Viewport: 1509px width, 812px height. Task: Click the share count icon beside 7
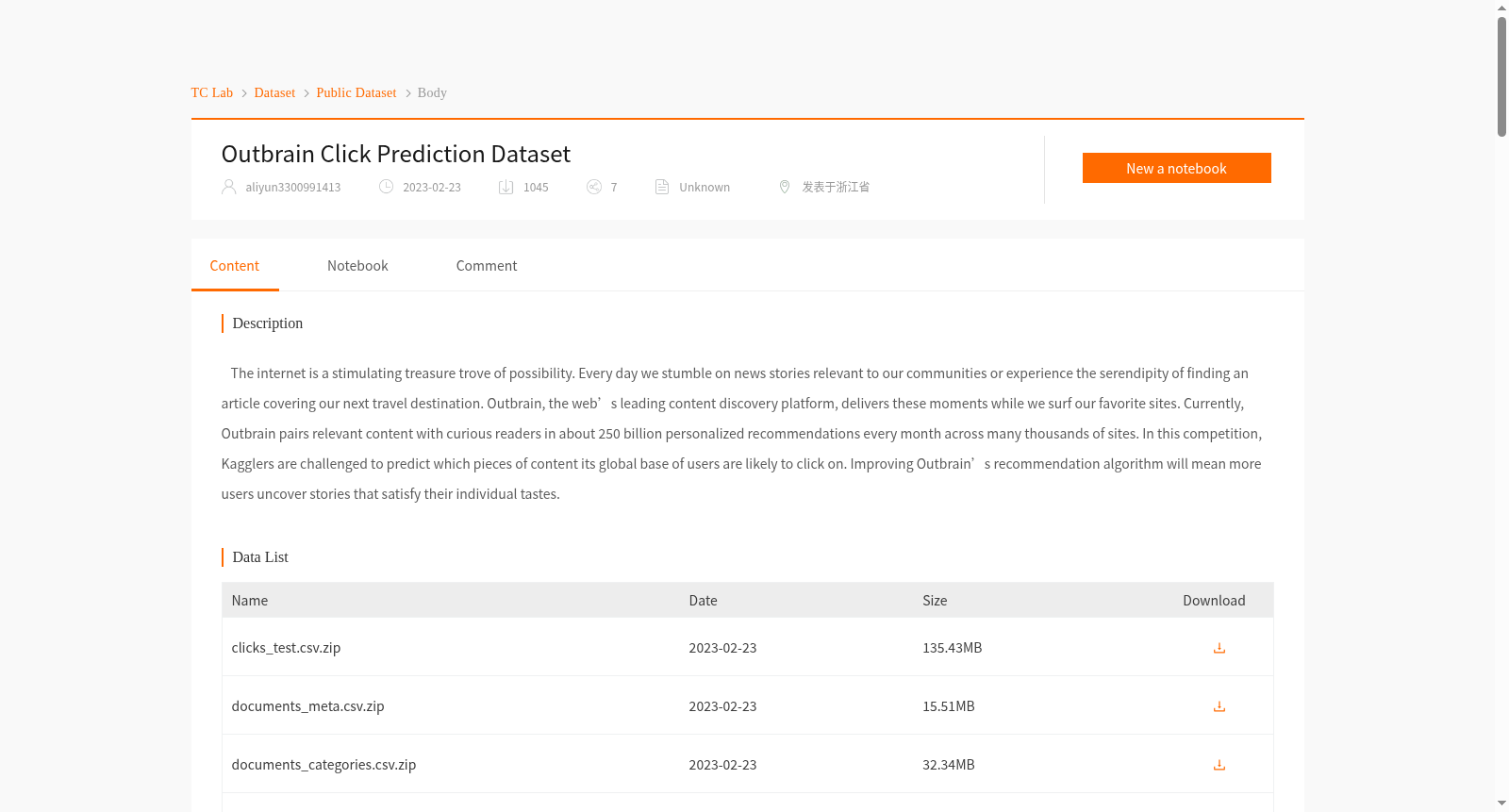click(594, 187)
